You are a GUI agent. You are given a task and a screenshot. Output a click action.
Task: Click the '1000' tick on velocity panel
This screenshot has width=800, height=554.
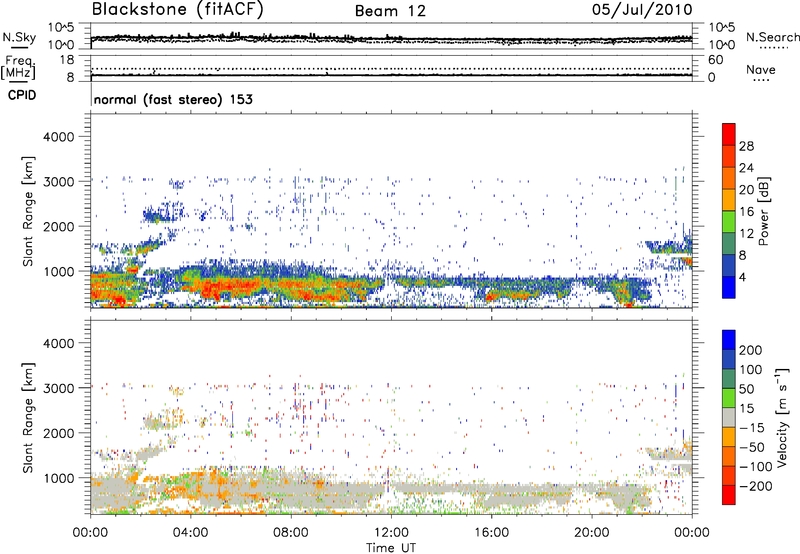tap(59, 477)
